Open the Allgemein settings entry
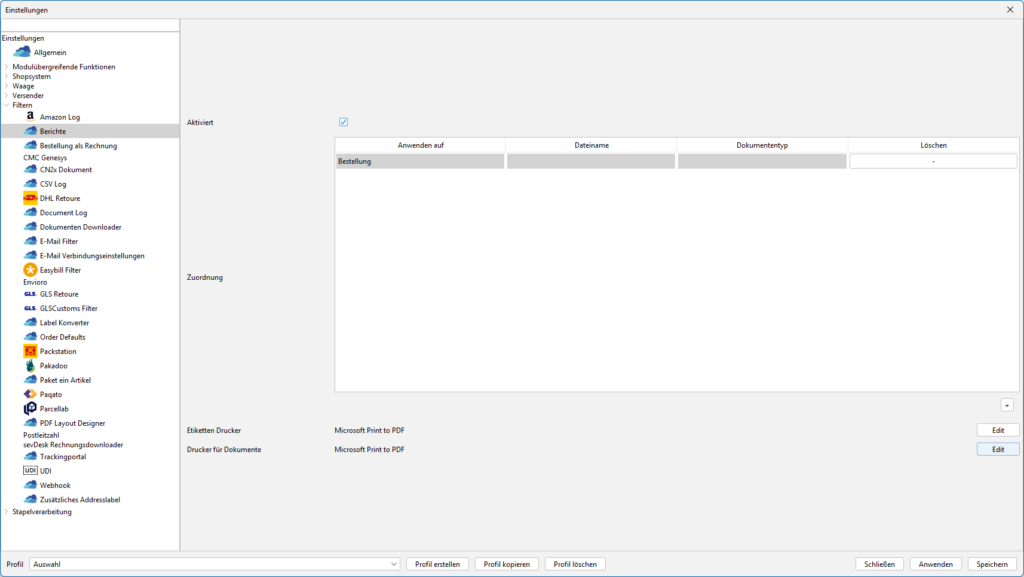The image size is (1024, 577). pos(50,52)
